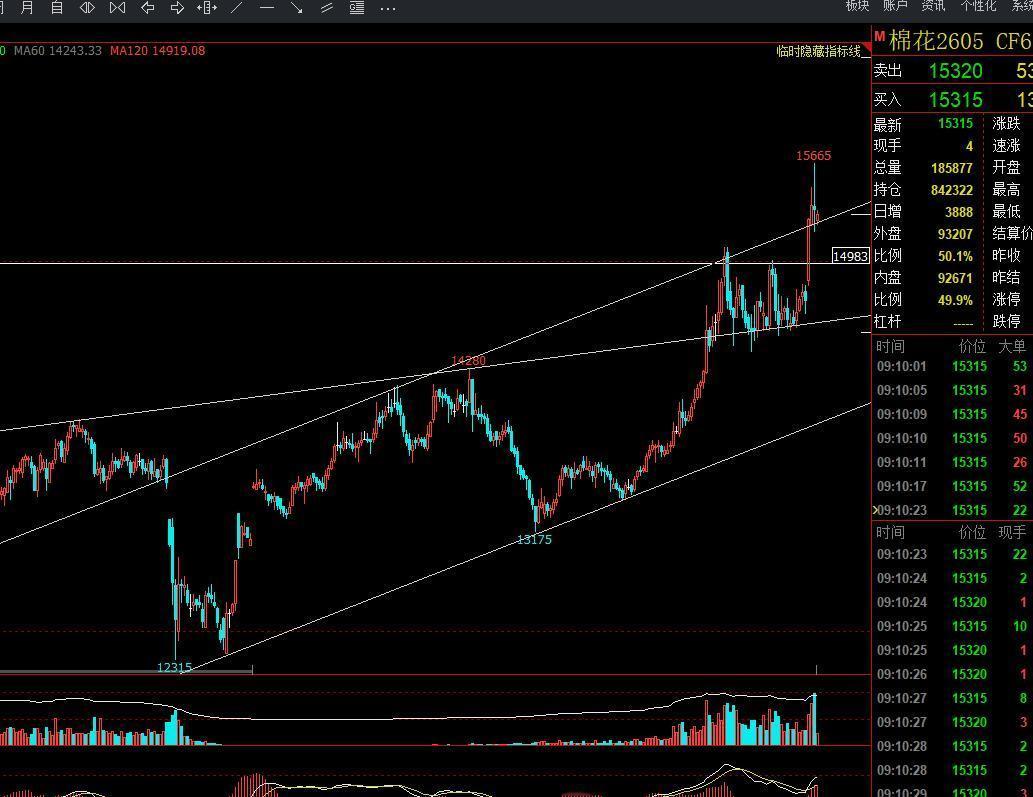
Task: Click the 棉花2605 contract title
Action: (x=935, y=41)
